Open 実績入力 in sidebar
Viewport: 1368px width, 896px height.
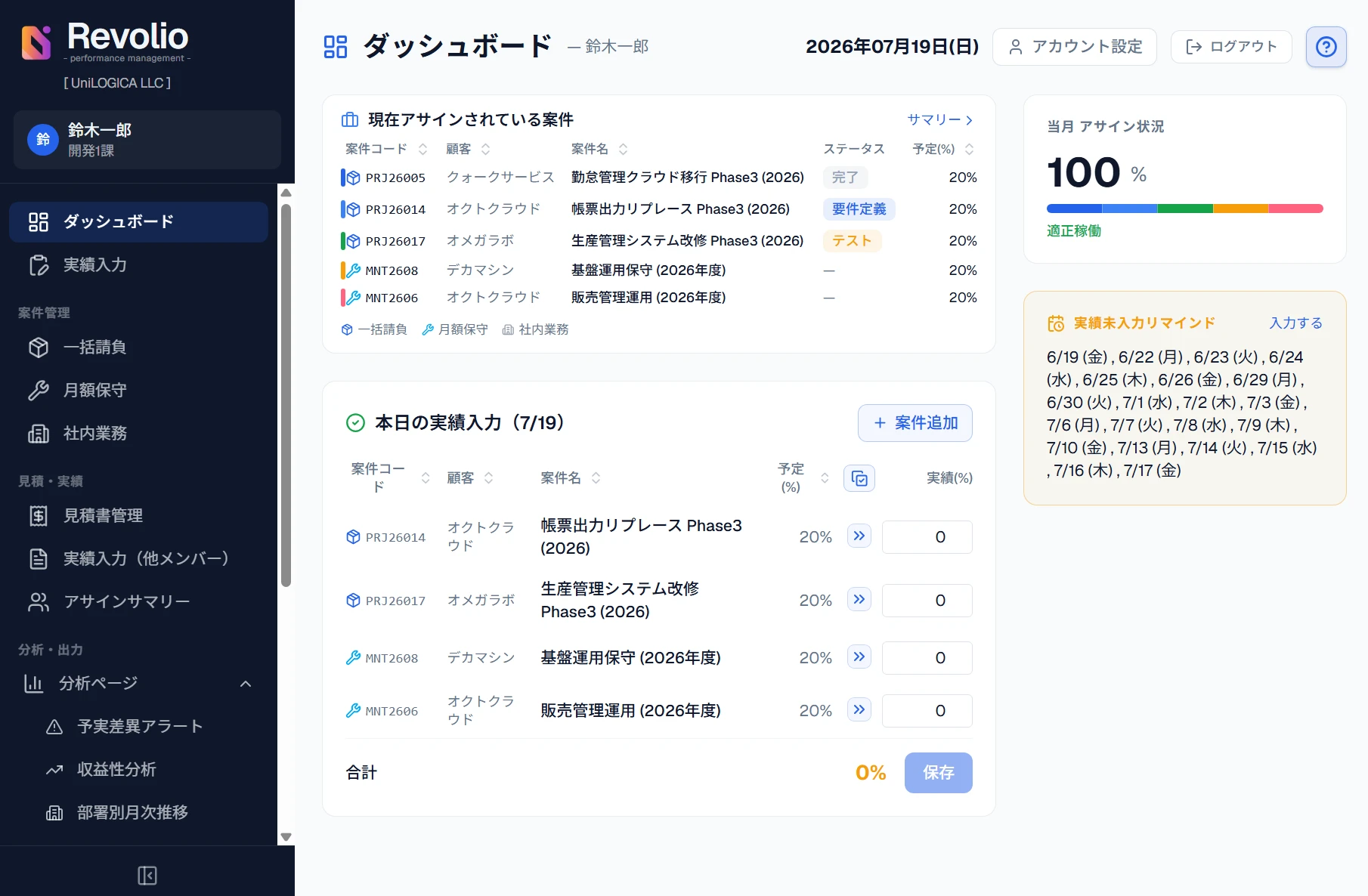point(139,265)
